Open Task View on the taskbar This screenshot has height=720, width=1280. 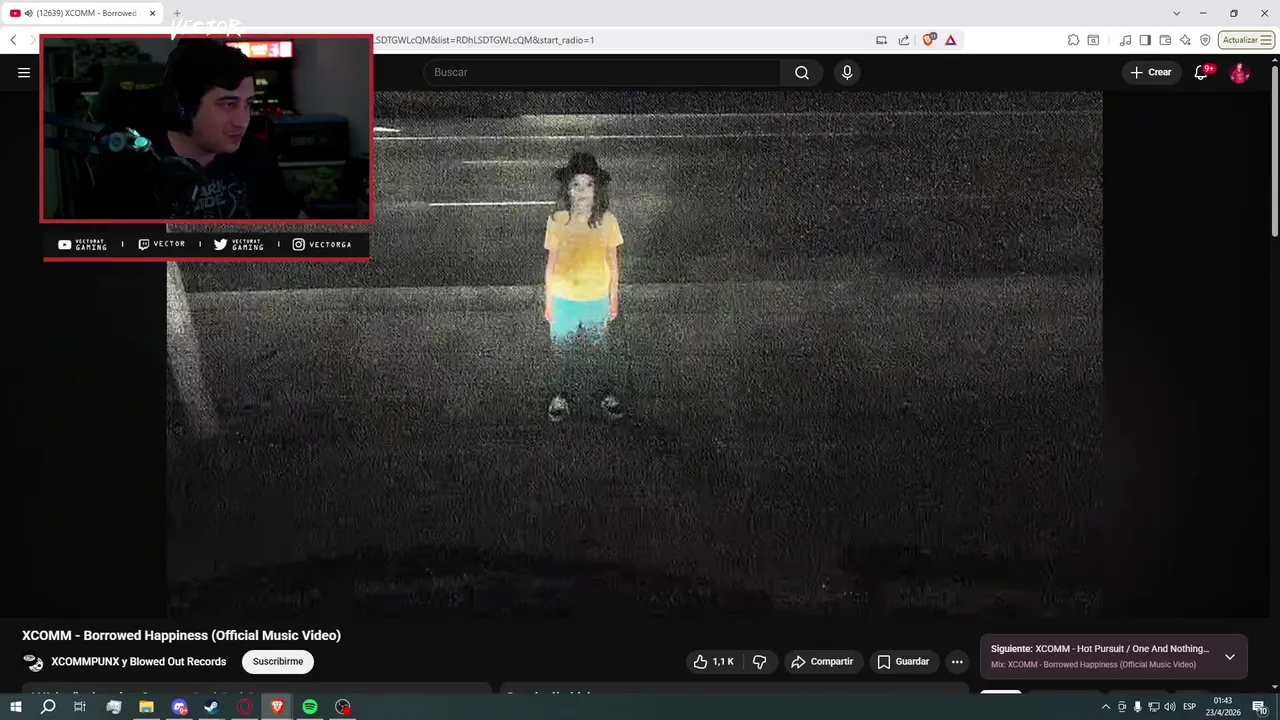80,707
